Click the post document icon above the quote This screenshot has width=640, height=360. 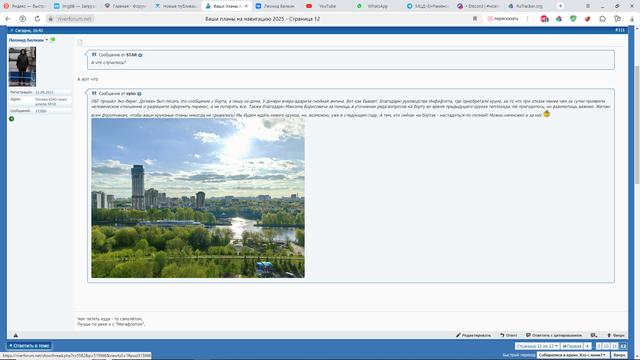click(80, 42)
